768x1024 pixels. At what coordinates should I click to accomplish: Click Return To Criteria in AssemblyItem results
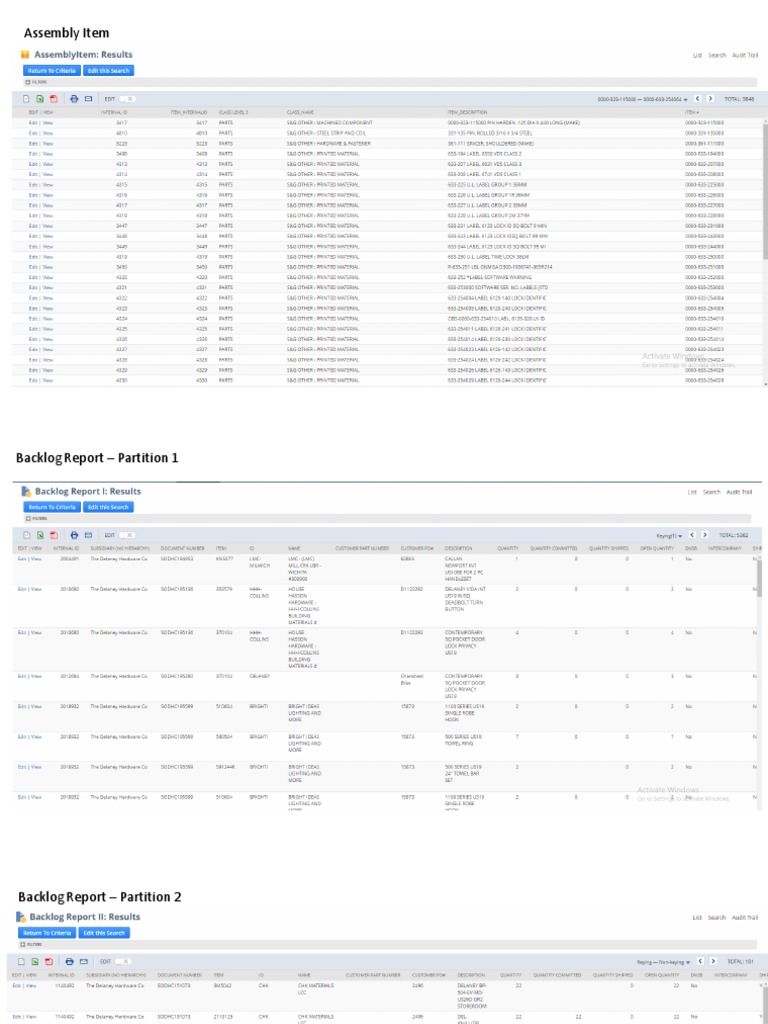pyautogui.click(x=52, y=71)
